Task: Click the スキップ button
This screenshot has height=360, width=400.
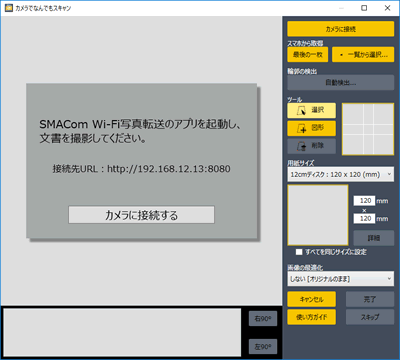Action: (x=370, y=317)
